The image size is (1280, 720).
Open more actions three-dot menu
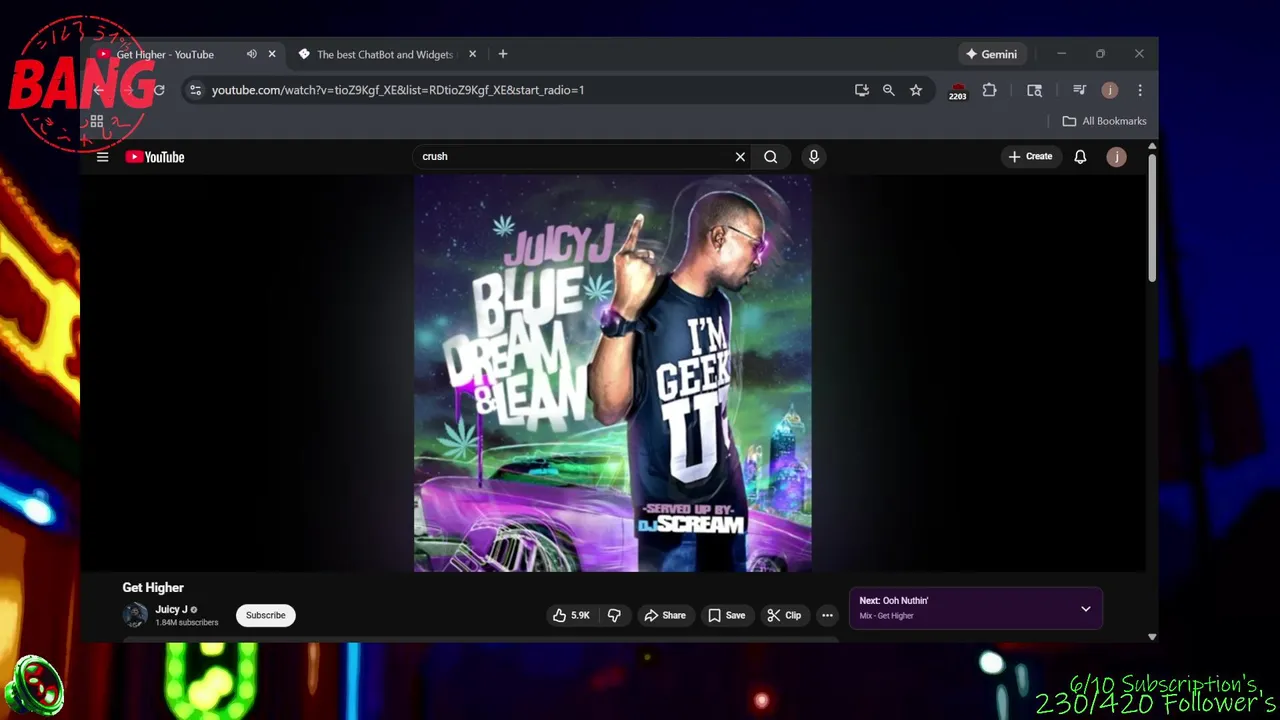[827, 615]
